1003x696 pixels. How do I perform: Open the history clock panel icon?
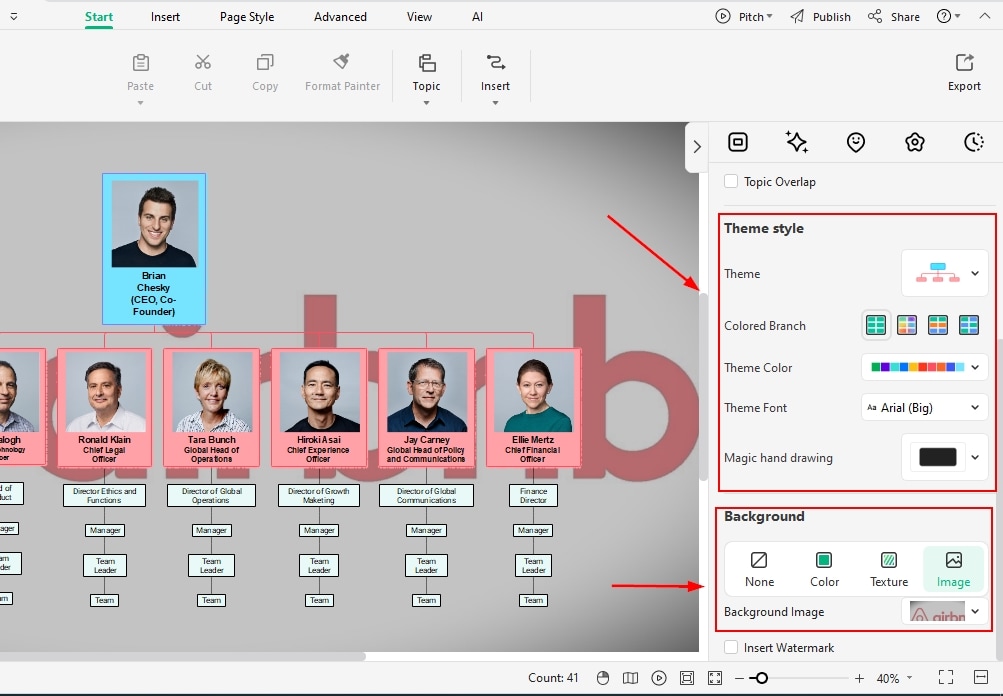point(974,142)
